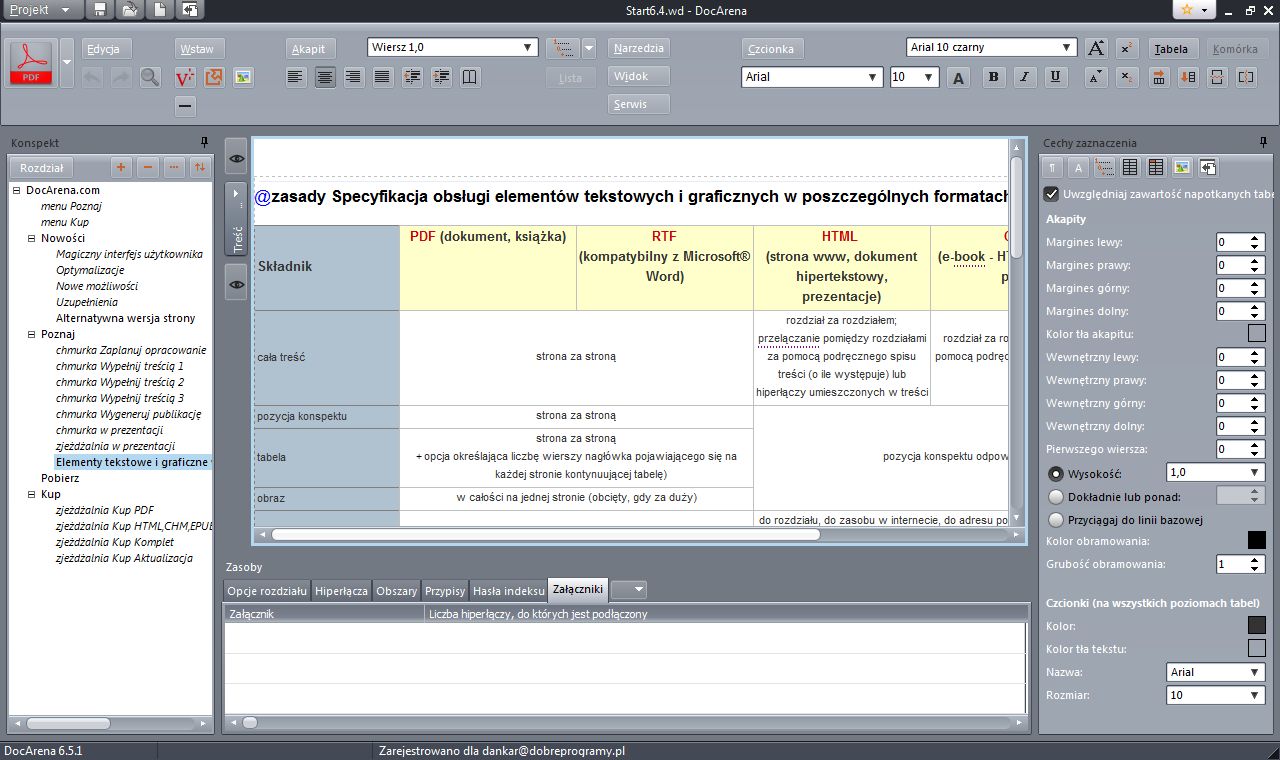This screenshot has height=760, width=1280.
Task: Click the black Kolor obramowania swatch
Action: pos(1256,541)
